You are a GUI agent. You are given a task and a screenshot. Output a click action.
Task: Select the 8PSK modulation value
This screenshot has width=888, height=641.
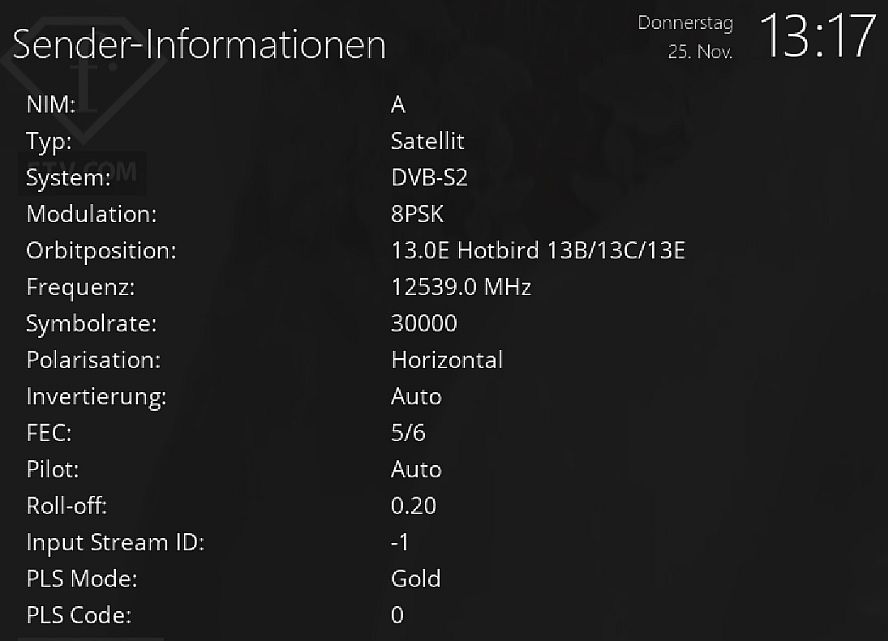pos(417,214)
